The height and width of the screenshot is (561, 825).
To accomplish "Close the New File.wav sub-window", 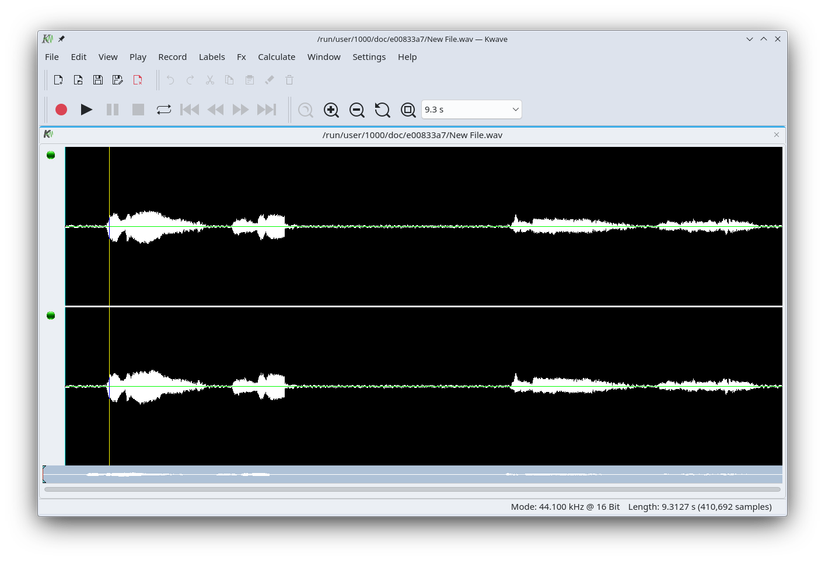I will point(777,135).
